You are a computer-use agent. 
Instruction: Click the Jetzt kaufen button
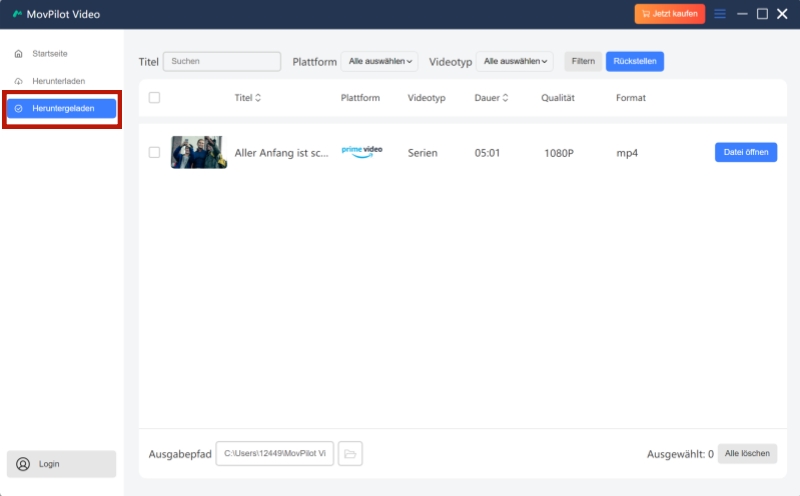point(670,14)
